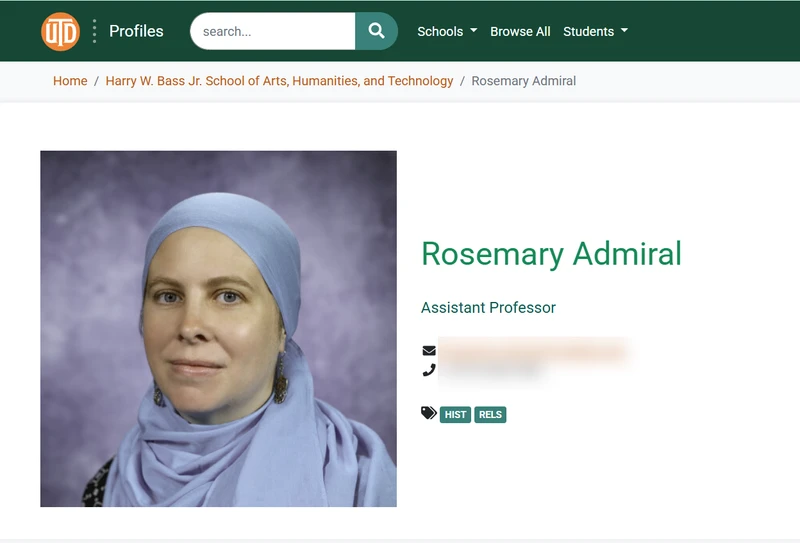Click the Rosemary Admiral breadcrumb text
The image size is (800, 543).
(x=523, y=81)
